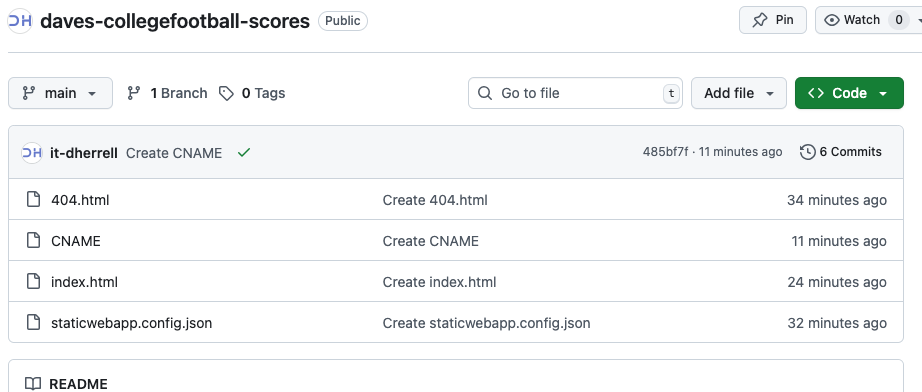Click the magnifier icon in Go to file

(485, 93)
